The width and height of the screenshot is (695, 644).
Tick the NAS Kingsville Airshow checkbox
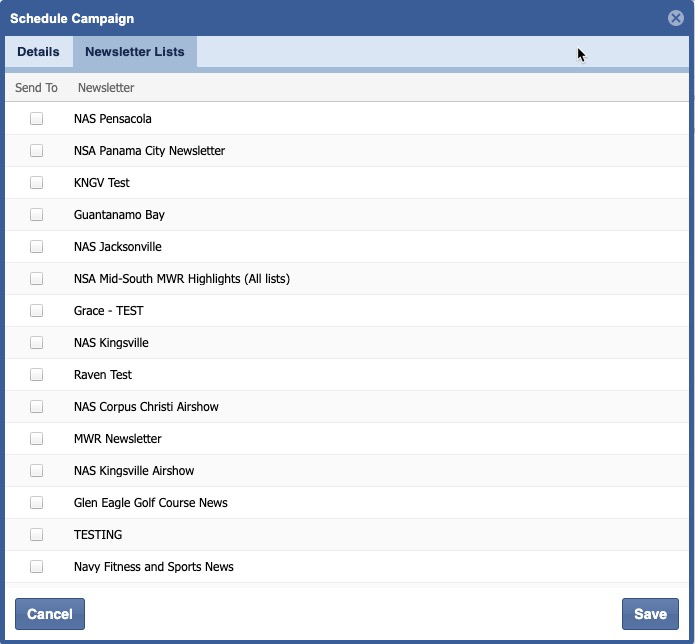tap(37, 471)
